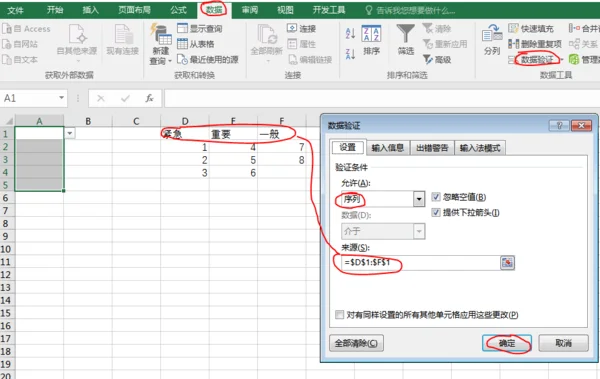Click 分列 text to columns
The width and height of the screenshot is (600, 379).
click(x=492, y=39)
